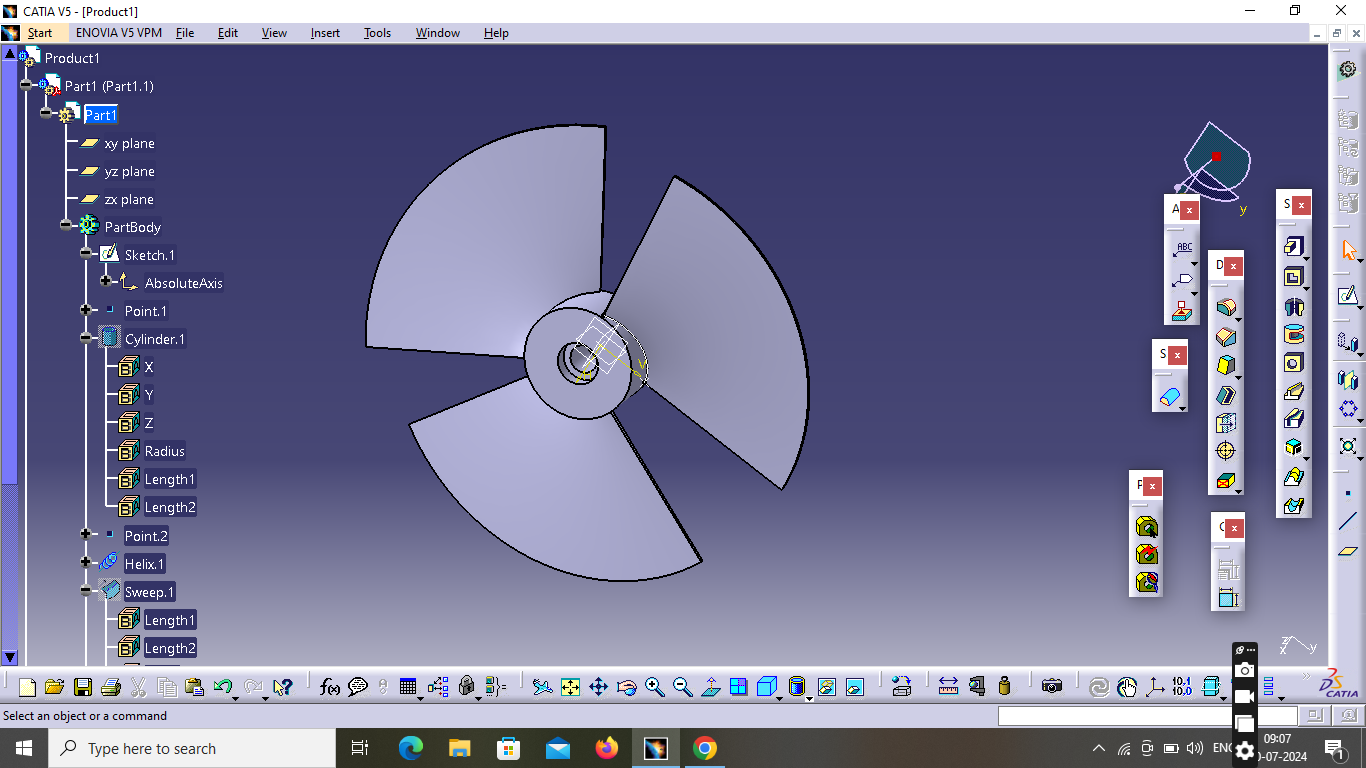Collapse the Cylinder.1 tree node
1366x768 pixels.
(86, 338)
